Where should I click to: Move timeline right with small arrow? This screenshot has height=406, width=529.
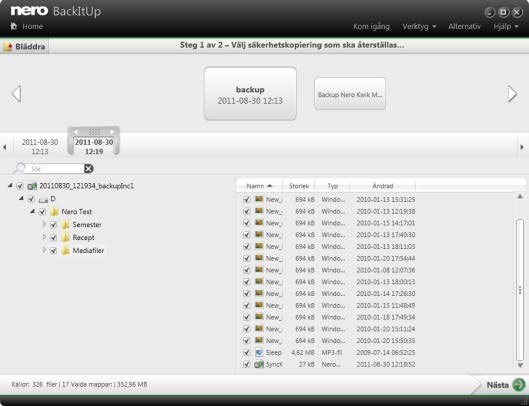point(522,147)
